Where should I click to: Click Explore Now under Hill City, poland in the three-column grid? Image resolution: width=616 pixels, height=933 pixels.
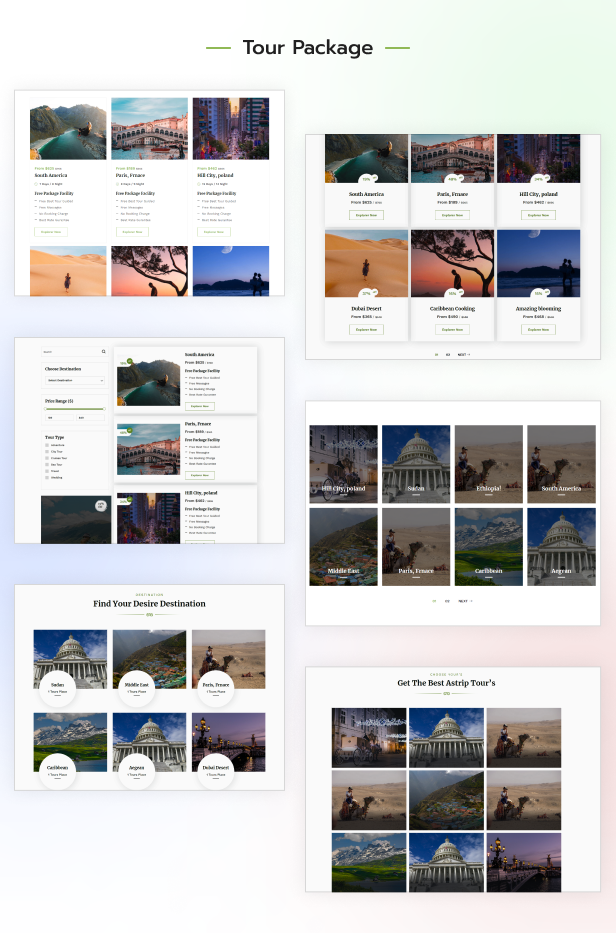pyautogui.click(x=214, y=231)
